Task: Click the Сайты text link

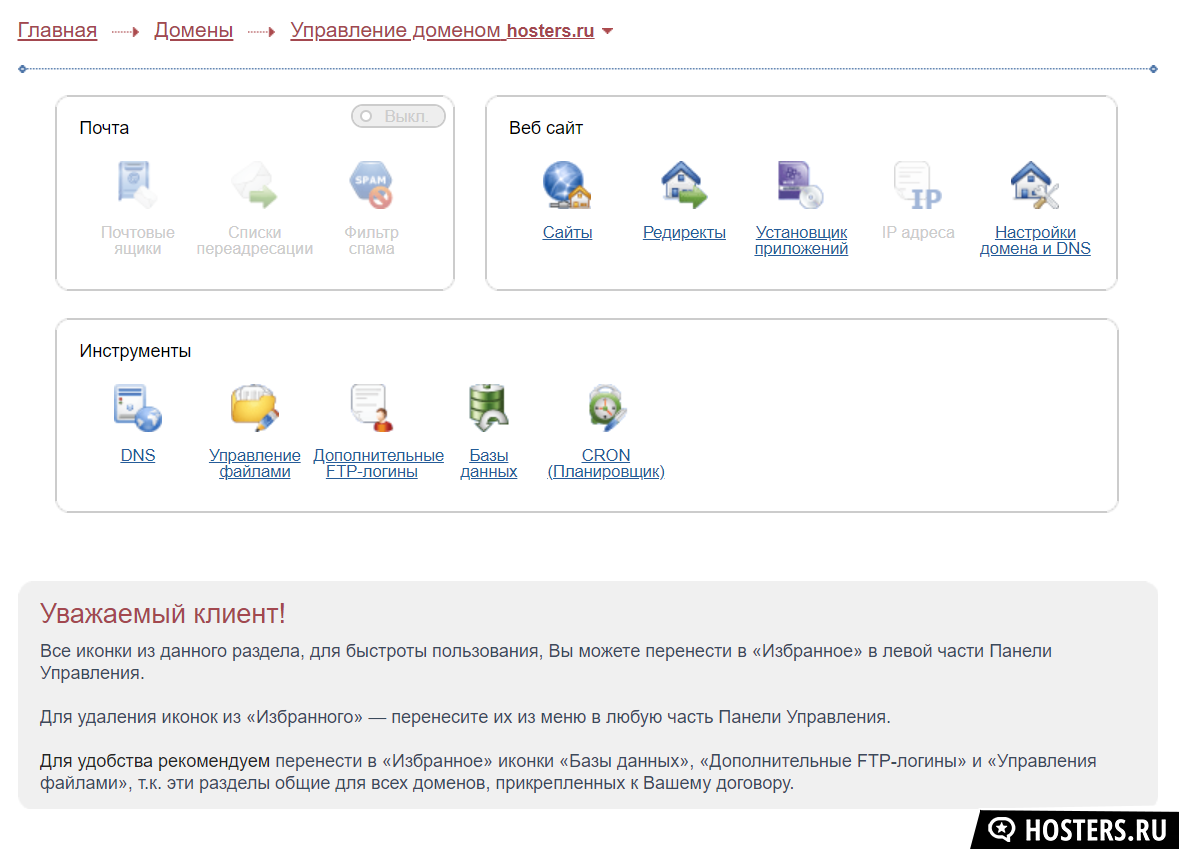Action: (567, 233)
